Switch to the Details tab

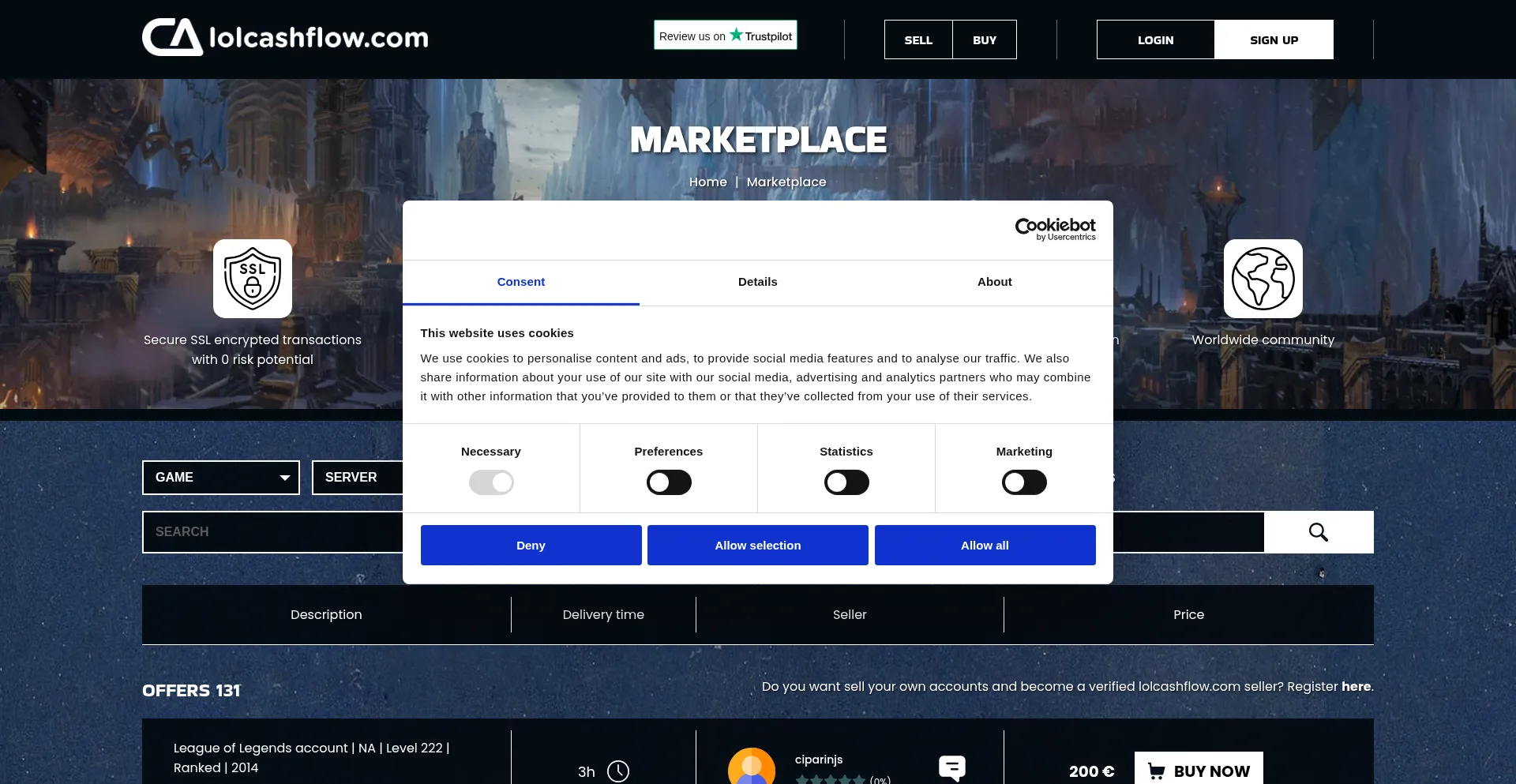[x=757, y=282]
